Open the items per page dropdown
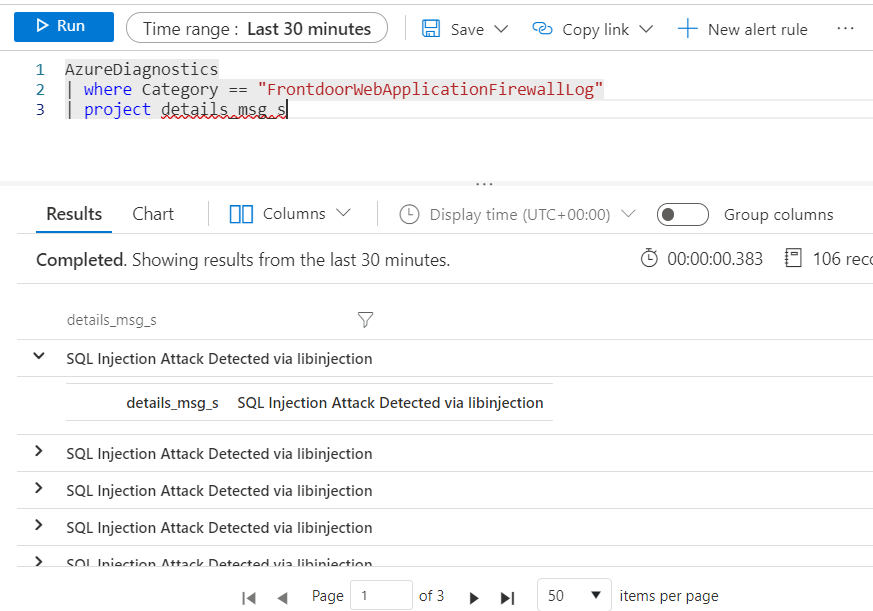 [574, 594]
